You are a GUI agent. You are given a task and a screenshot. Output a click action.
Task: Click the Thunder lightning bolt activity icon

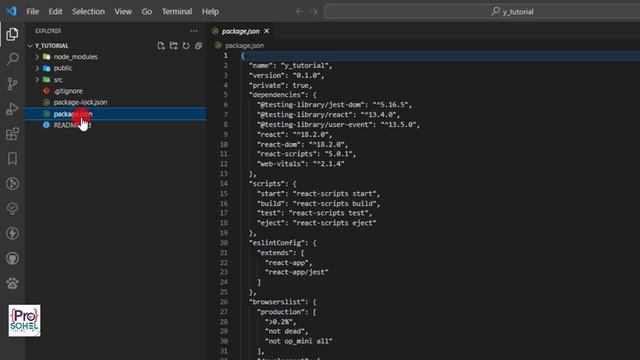pyautogui.click(x=12, y=233)
